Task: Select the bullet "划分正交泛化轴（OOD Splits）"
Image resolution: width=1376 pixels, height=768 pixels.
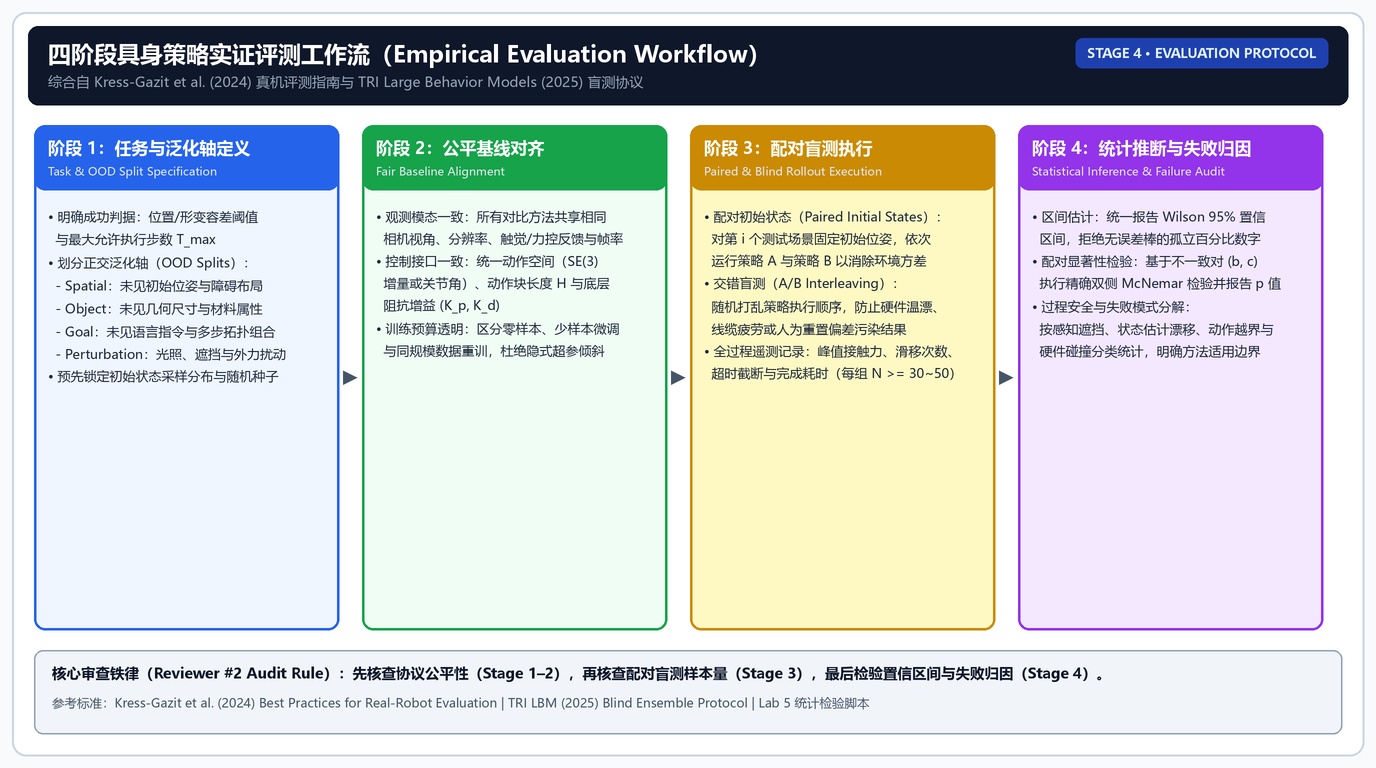Action: (x=148, y=263)
